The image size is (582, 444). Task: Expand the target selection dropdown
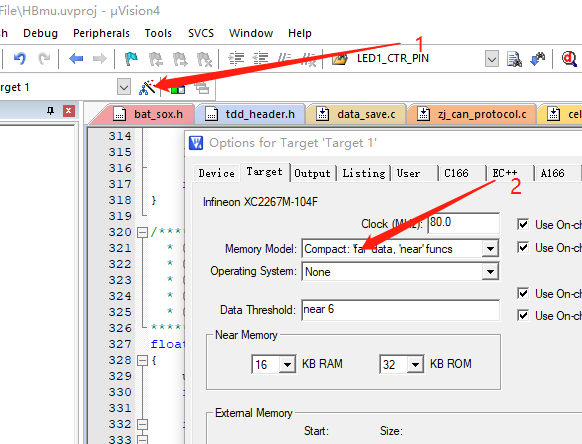[x=124, y=88]
